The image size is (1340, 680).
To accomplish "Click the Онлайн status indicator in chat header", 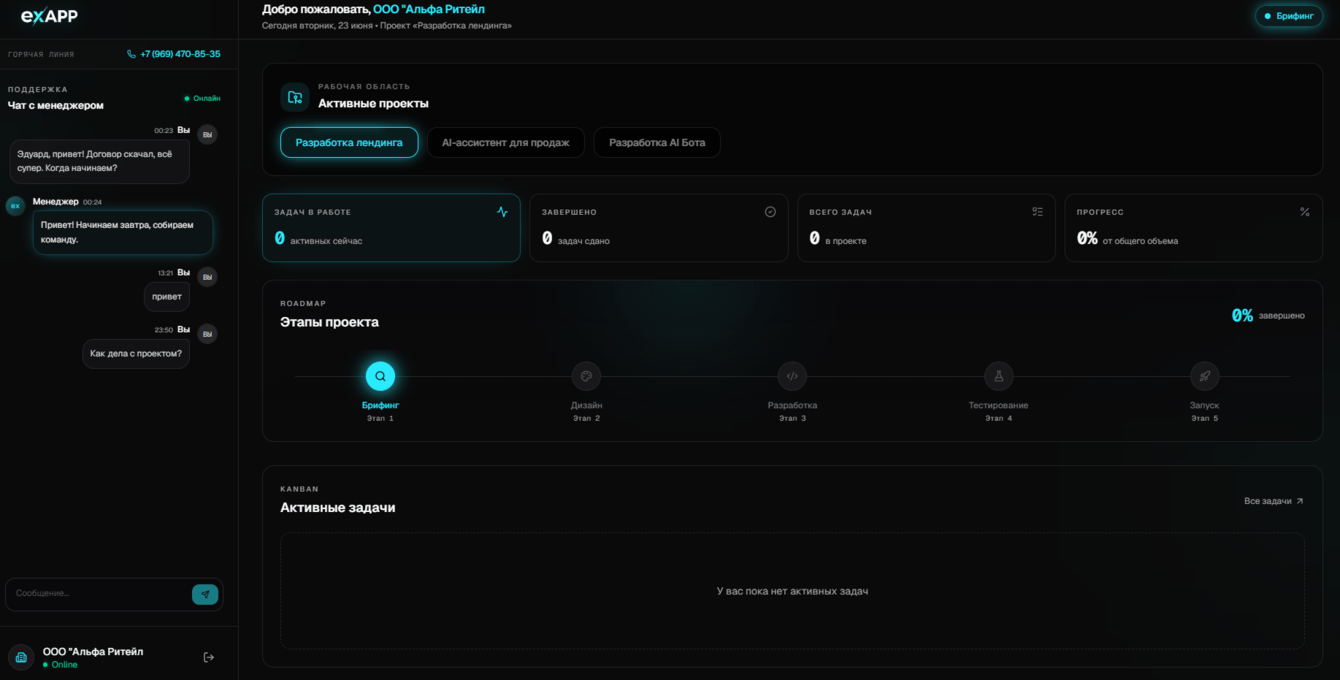I will [202, 98].
